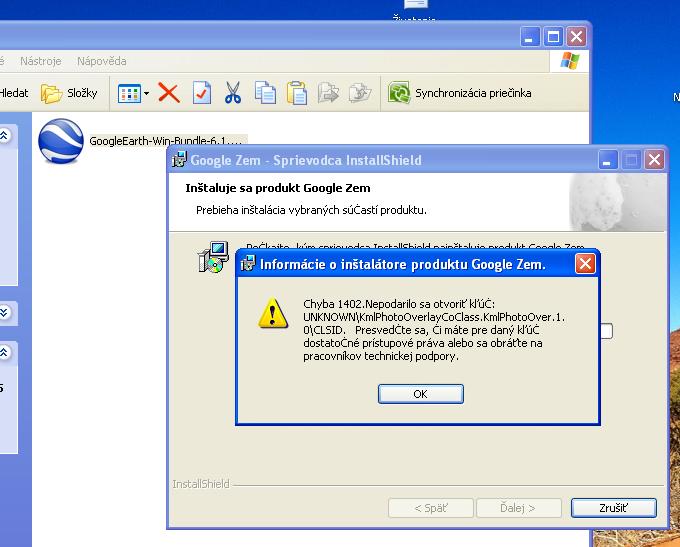
Task: Click the clipboard Paste toolbar icon
Action: (297, 94)
